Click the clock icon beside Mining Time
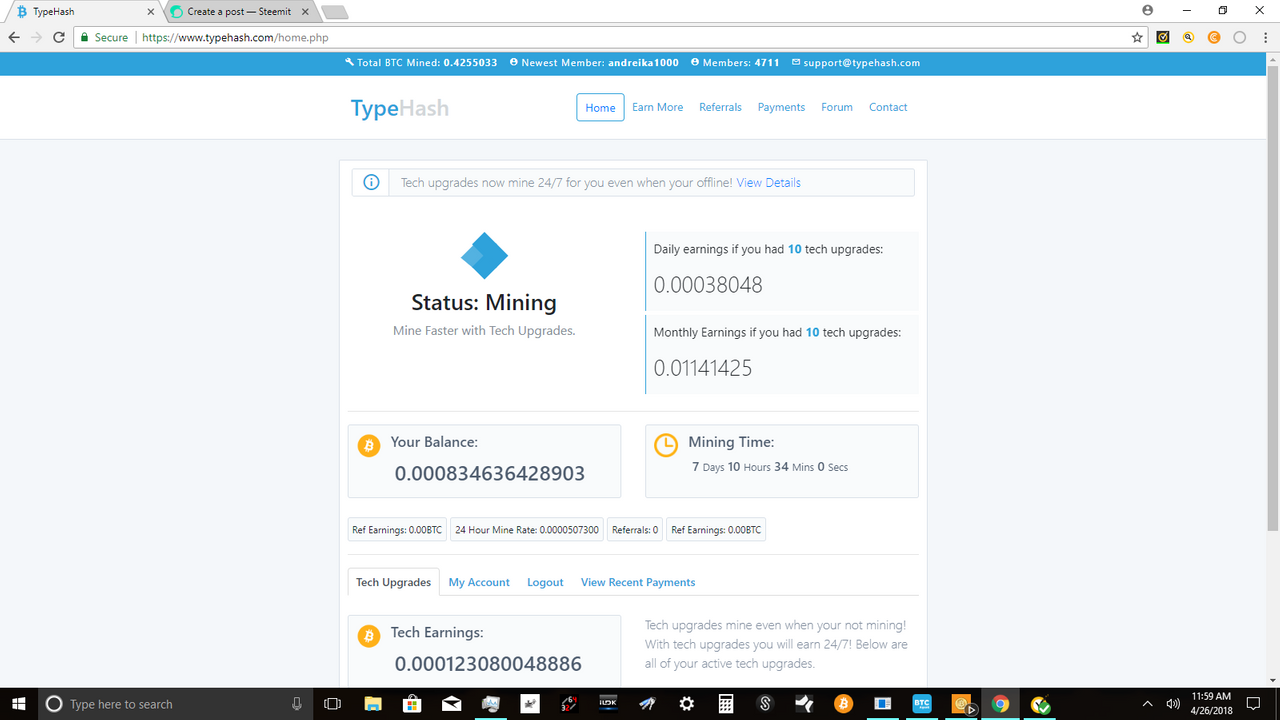 click(666, 445)
